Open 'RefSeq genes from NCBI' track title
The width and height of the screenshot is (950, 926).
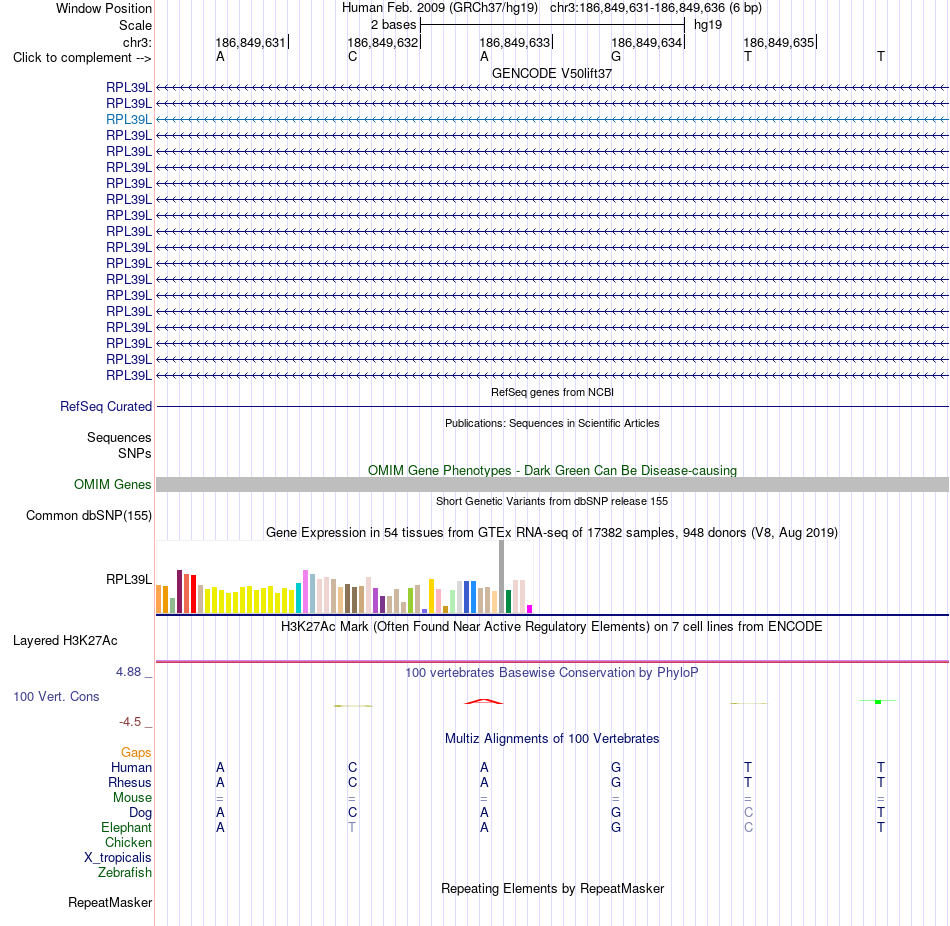pos(552,392)
